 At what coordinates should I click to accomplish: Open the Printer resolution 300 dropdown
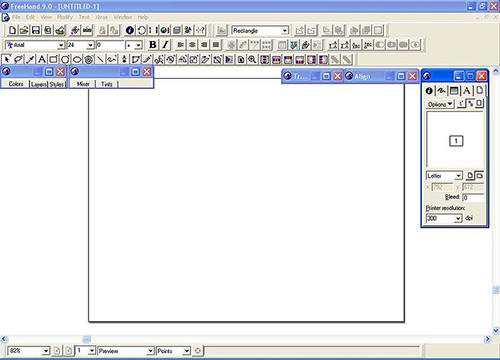point(458,218)
